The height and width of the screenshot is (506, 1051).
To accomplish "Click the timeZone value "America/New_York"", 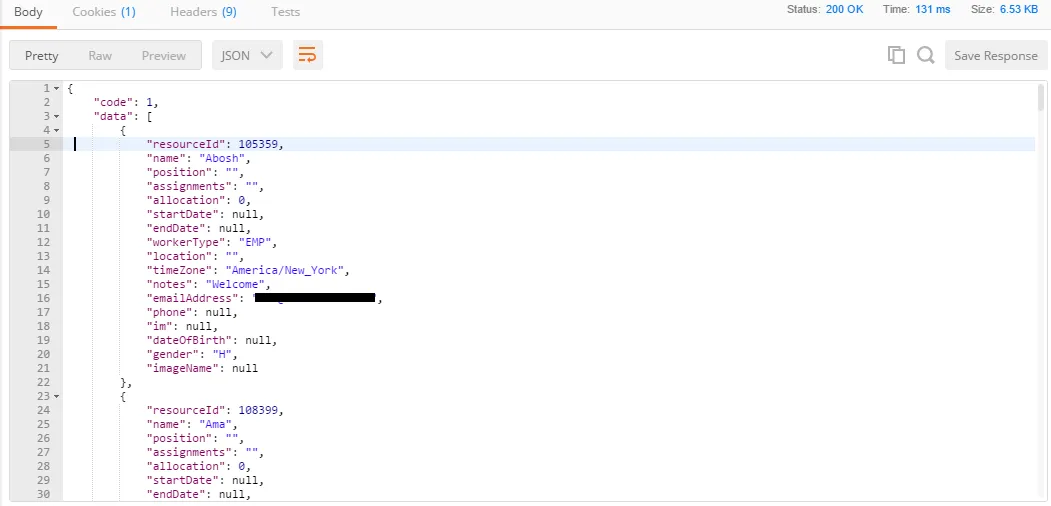I will pyautogui.click(x=285, y=270).
